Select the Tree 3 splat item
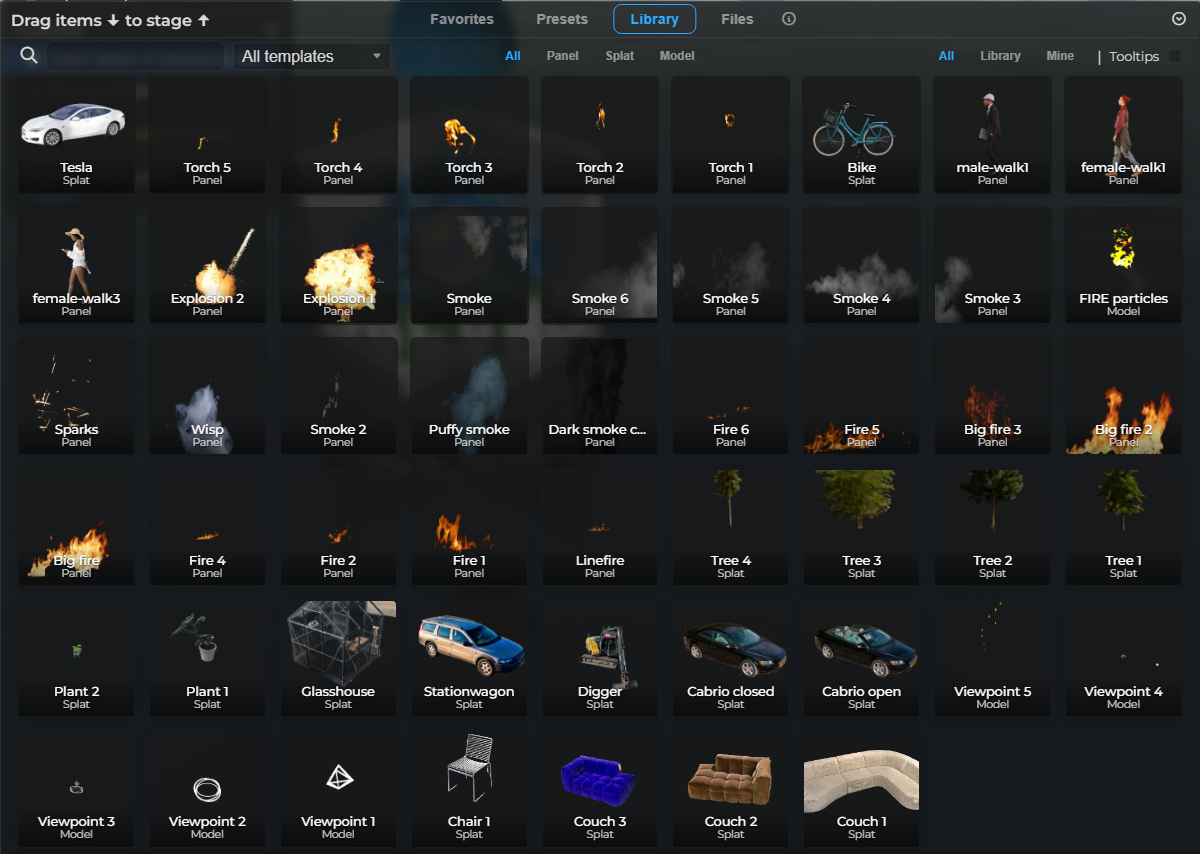 tap(862, 527)
